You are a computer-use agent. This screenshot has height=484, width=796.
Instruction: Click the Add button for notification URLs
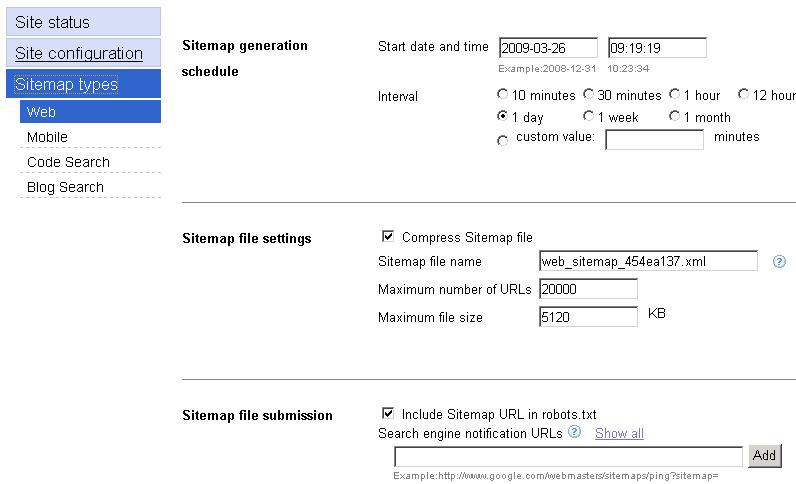765,456
